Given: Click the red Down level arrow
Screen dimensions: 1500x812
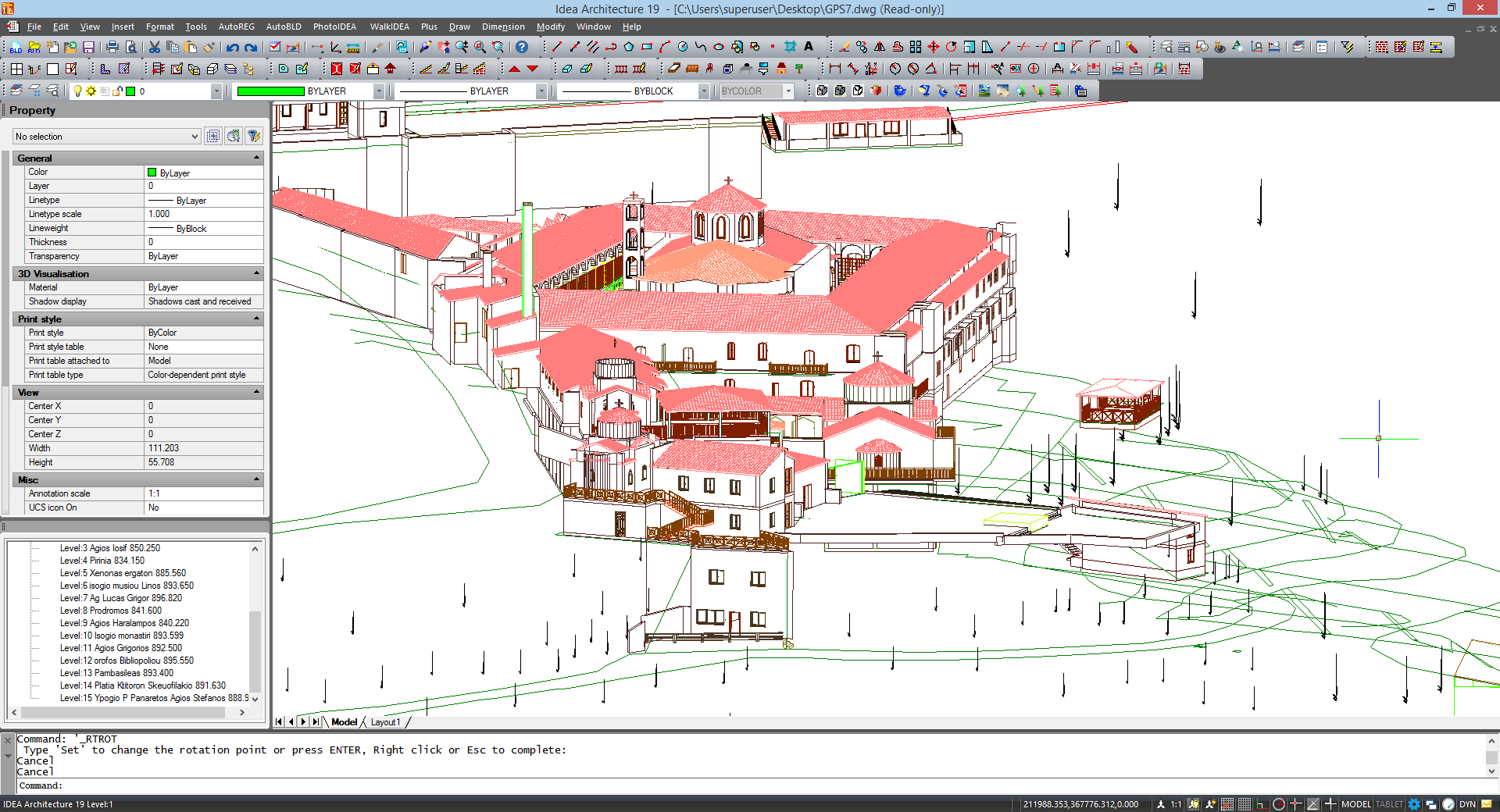Looking at the screenshot, I should click(x=533, y=69).
